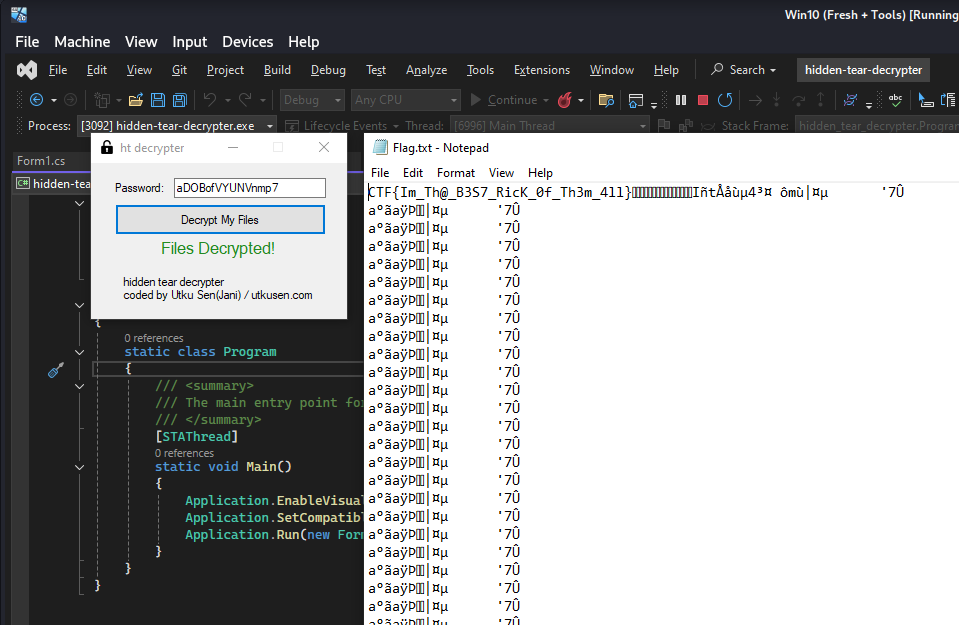Click the Save All toolbar icon
This screenshot has width=959, height=625.
[x=179, y=100]
